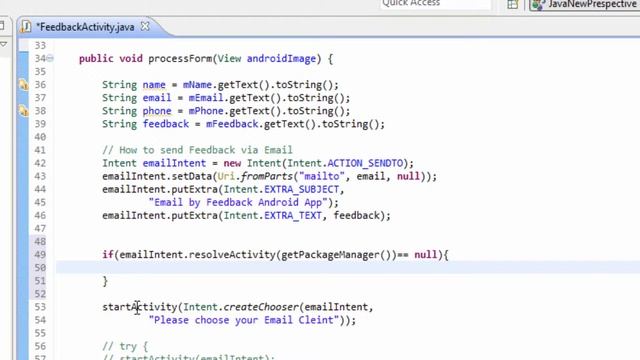Click the word fromParts on line 43
Viewport: 640px width, 360px height.
pos(267,176)
